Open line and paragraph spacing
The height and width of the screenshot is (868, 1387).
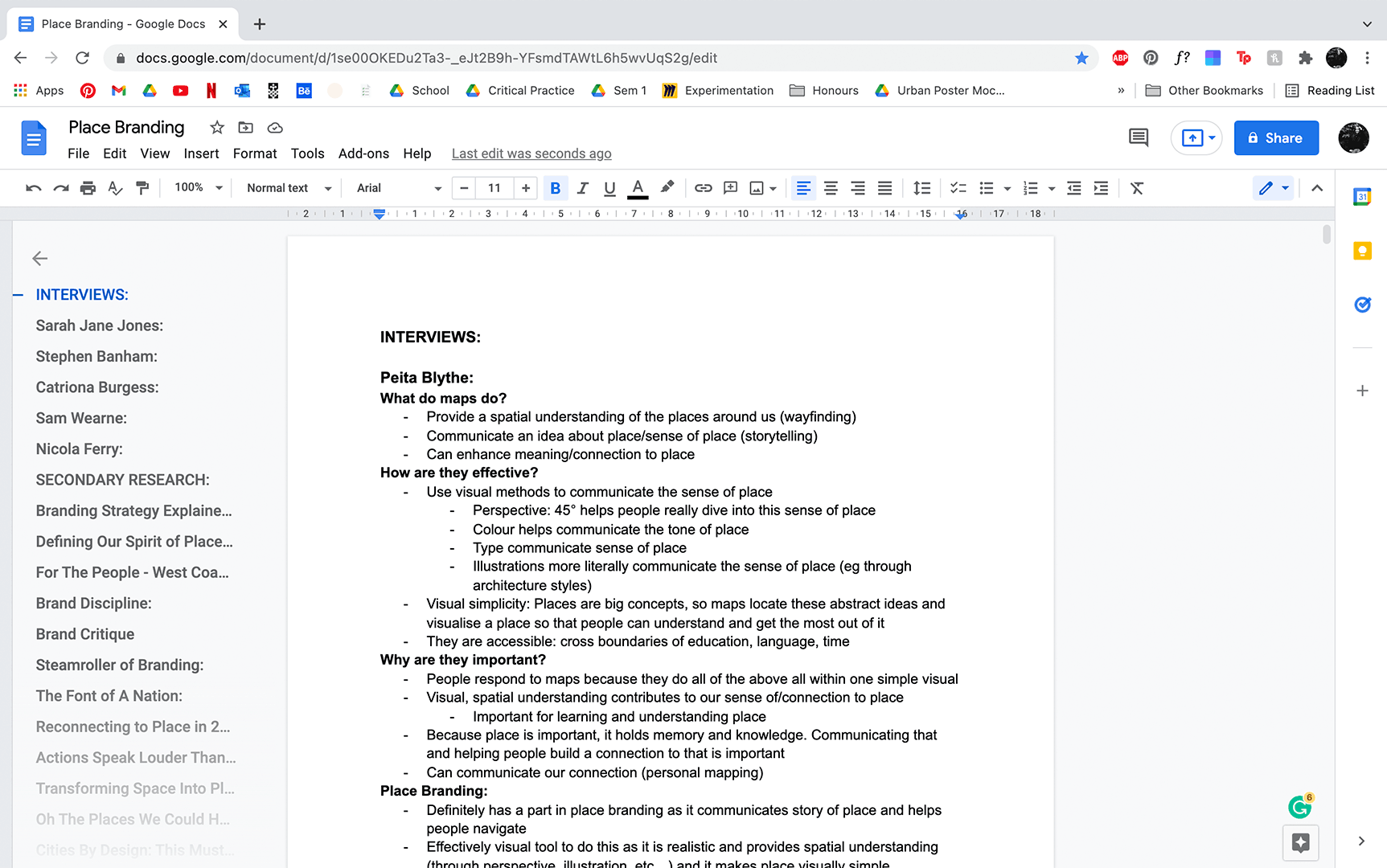(x=922, y=188)
